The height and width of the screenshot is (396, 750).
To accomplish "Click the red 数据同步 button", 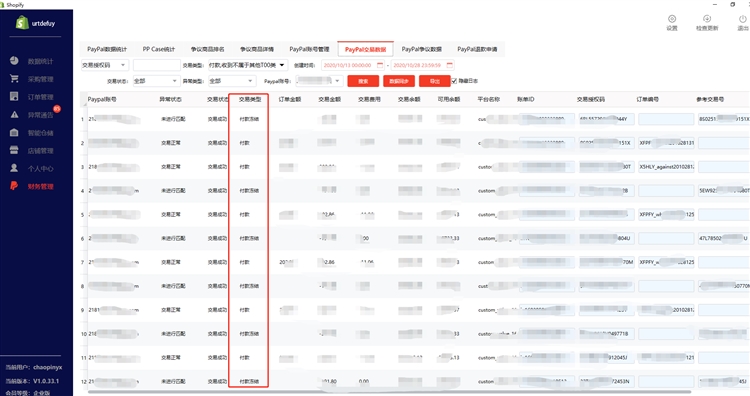I will click(x=399, y=81).
